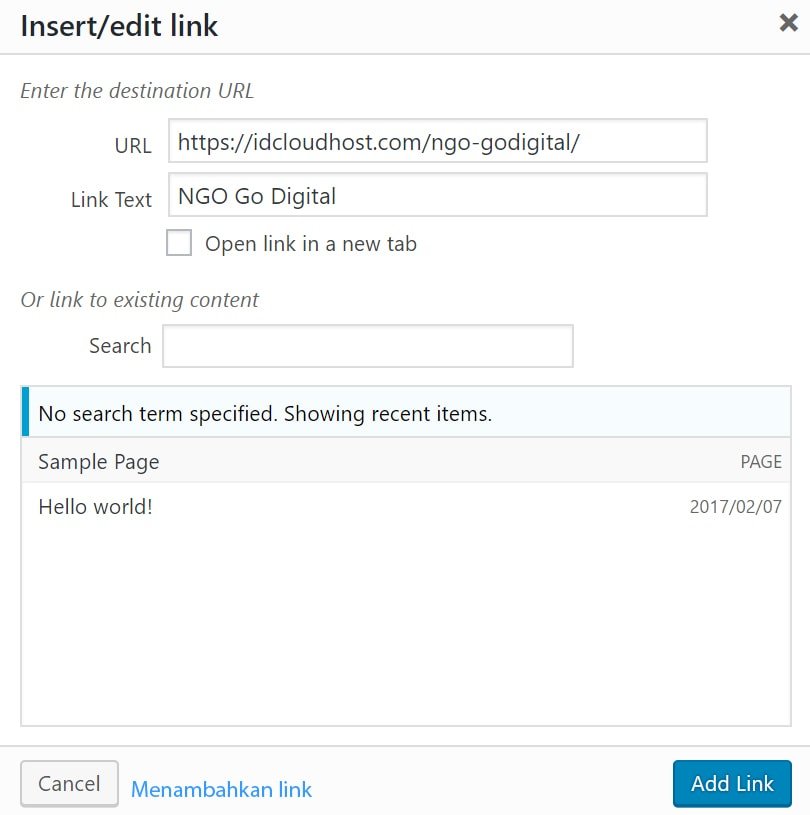Click inside the URL field with the idcloudhost address

437,141
